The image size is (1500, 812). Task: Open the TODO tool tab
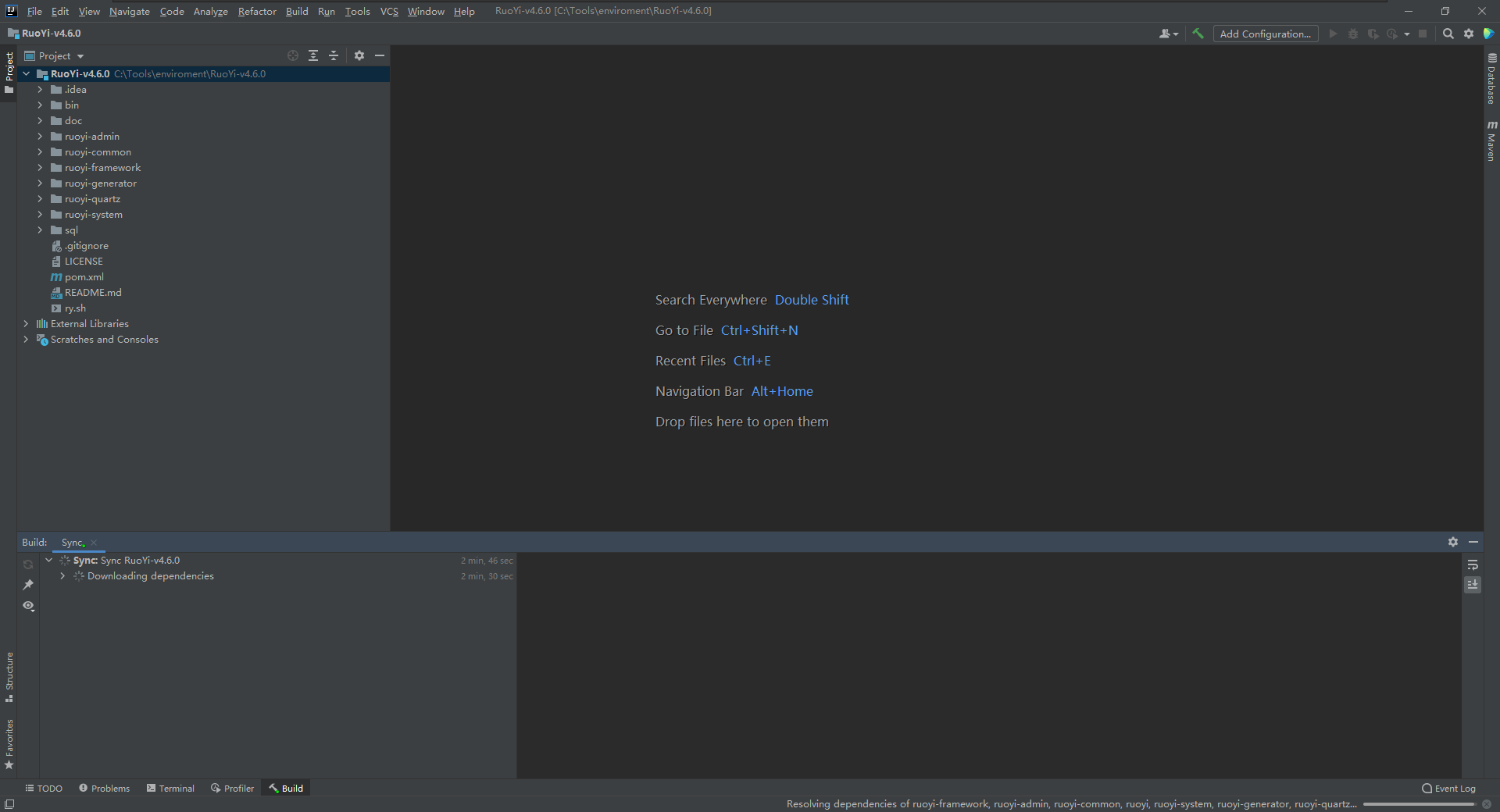point(44,789)
